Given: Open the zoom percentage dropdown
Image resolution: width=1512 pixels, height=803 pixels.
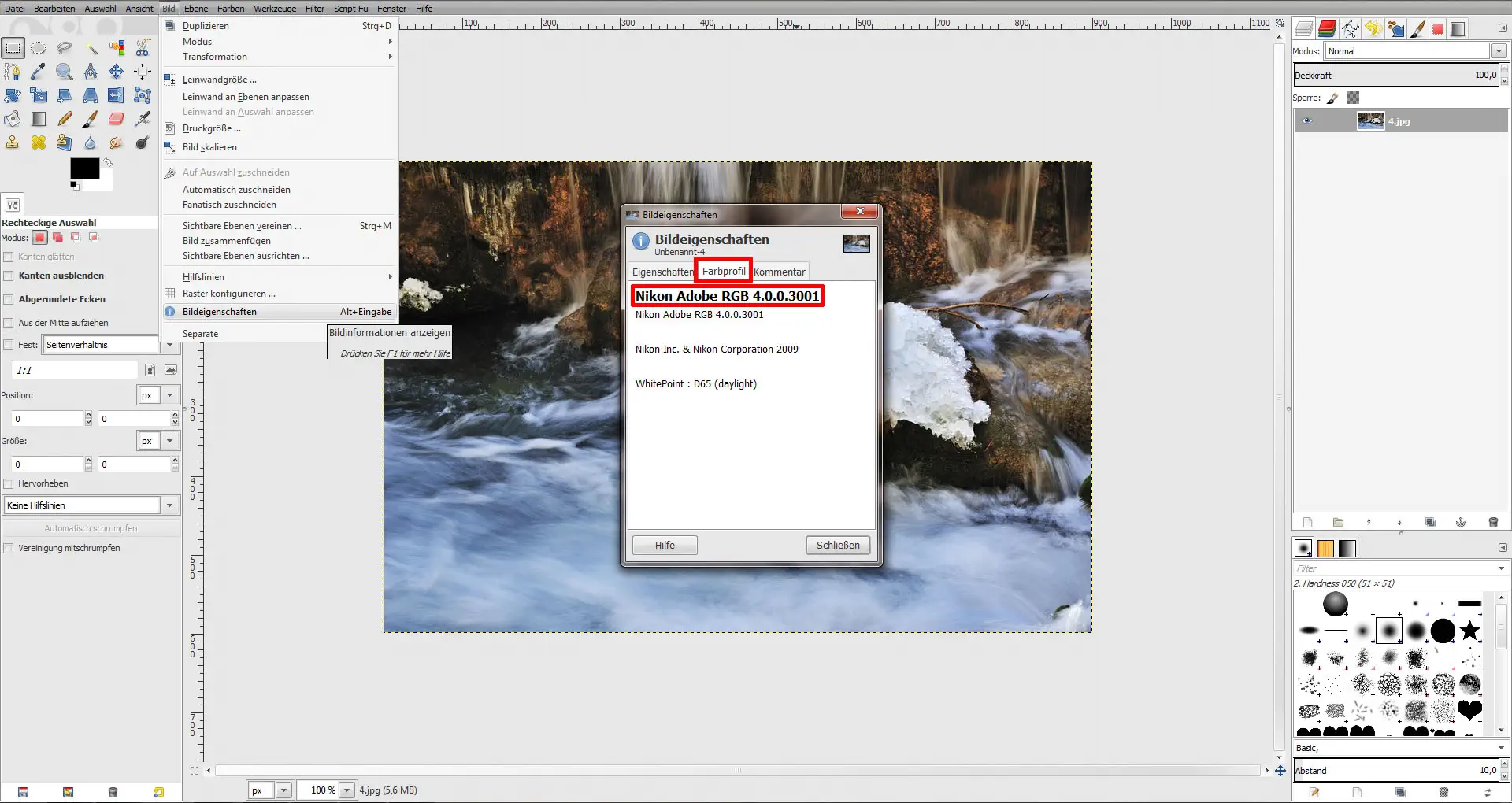Looking at the screenshot, I should 348,790.
